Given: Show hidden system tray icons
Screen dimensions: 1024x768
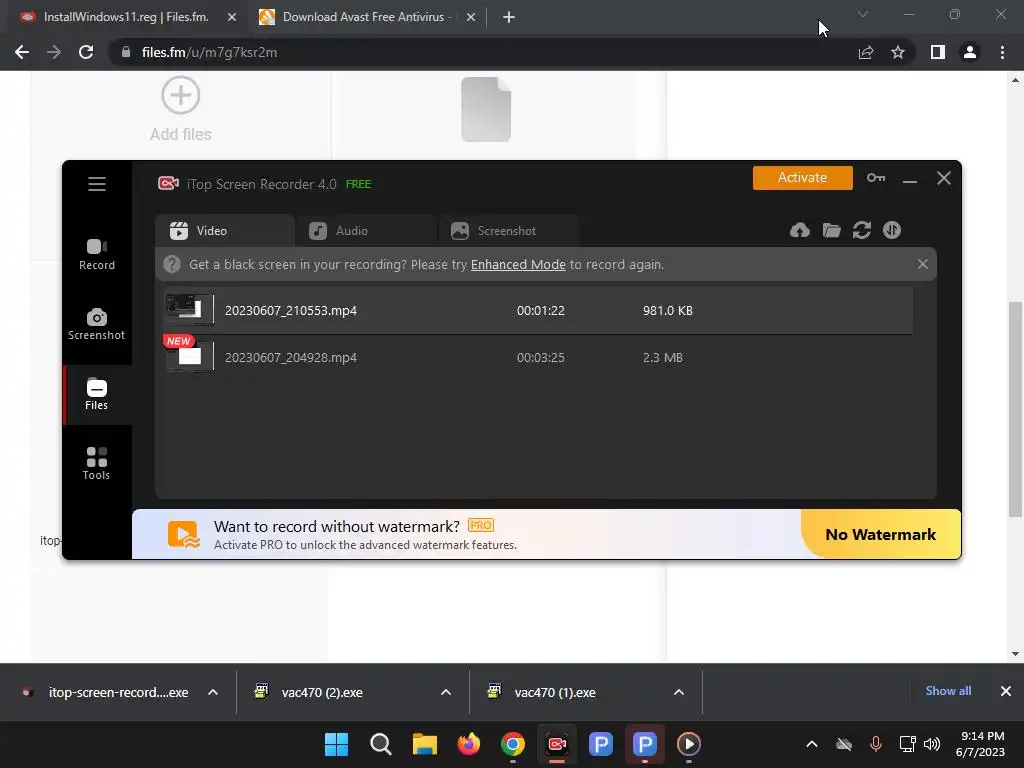Looking at the screenshot, I should point(812,744).
